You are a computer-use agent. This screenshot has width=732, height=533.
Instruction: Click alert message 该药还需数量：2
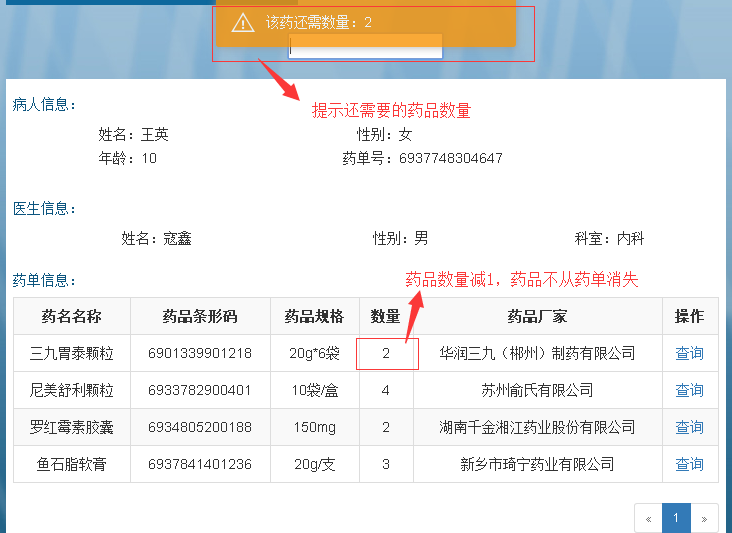319,22
